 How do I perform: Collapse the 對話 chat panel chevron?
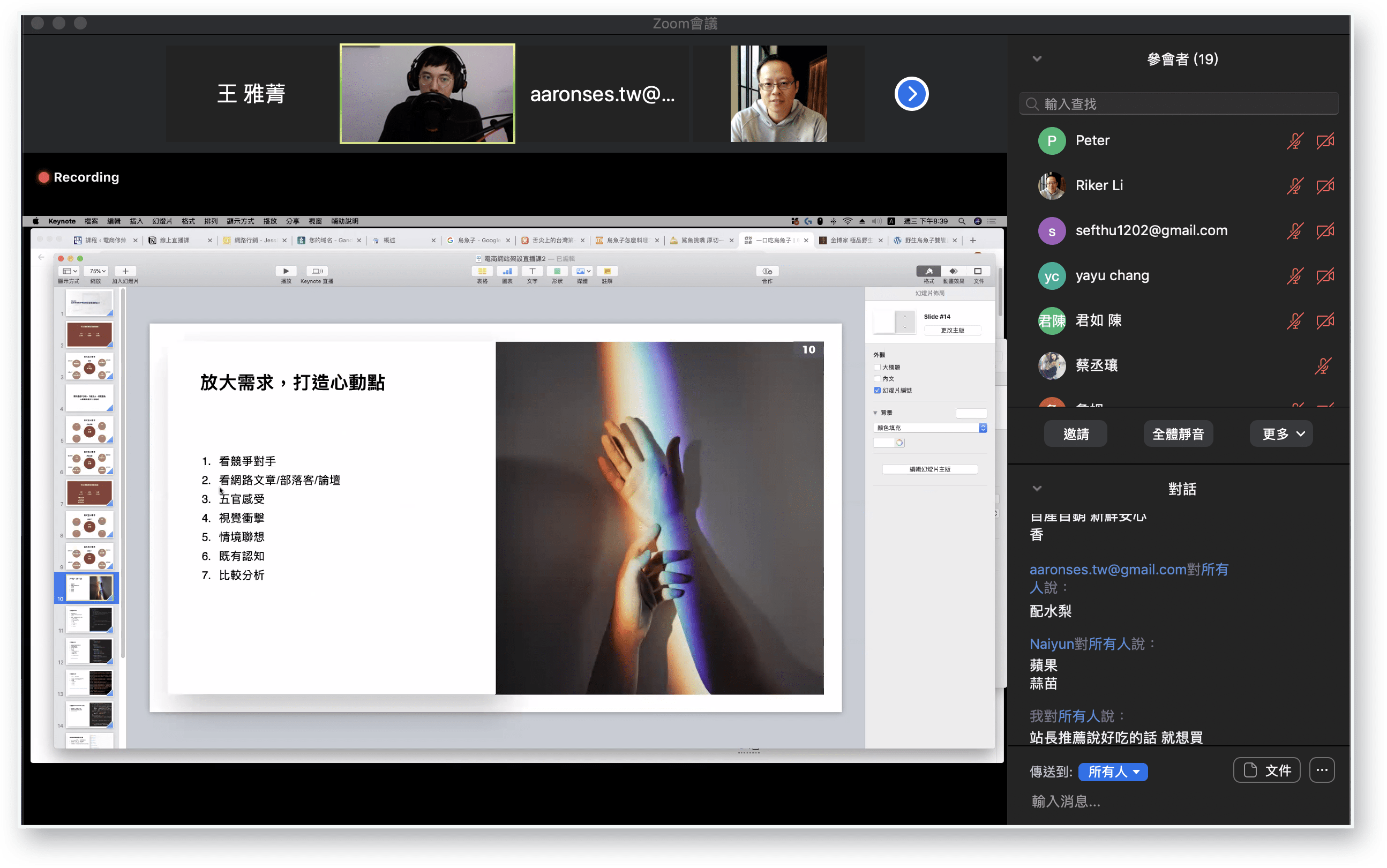tap(1037, 489)
